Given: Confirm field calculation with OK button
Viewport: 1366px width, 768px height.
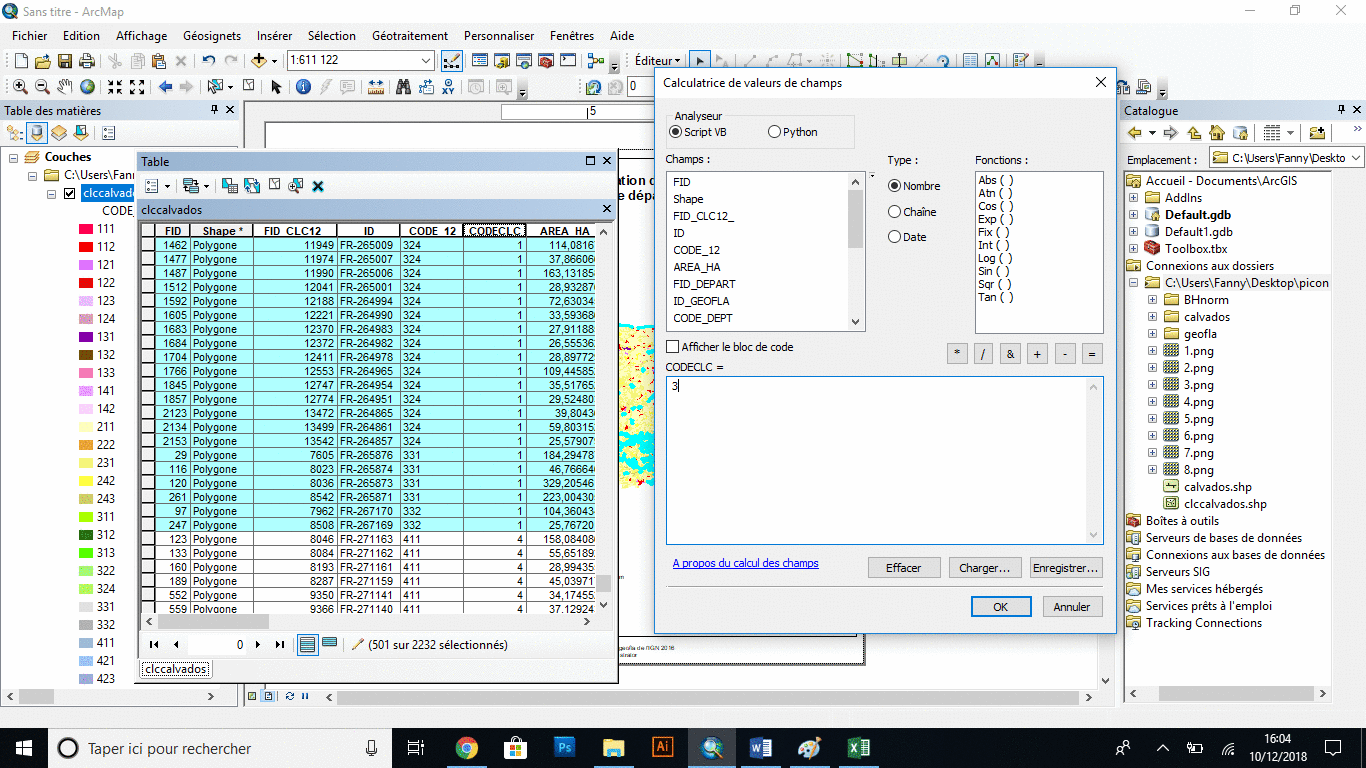Looking at the screenshot, I should 1001,606.
